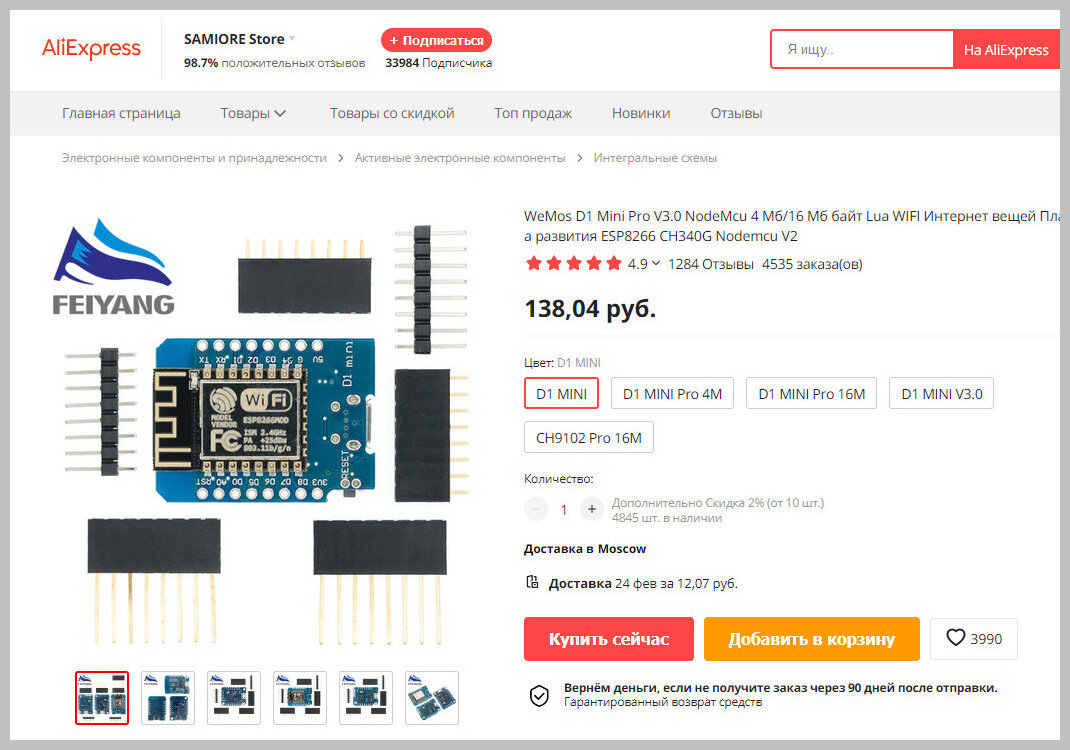Click the delivery package icon
Image resolution: width=1070 pixels, height=750 pixels.
point(532,582)
